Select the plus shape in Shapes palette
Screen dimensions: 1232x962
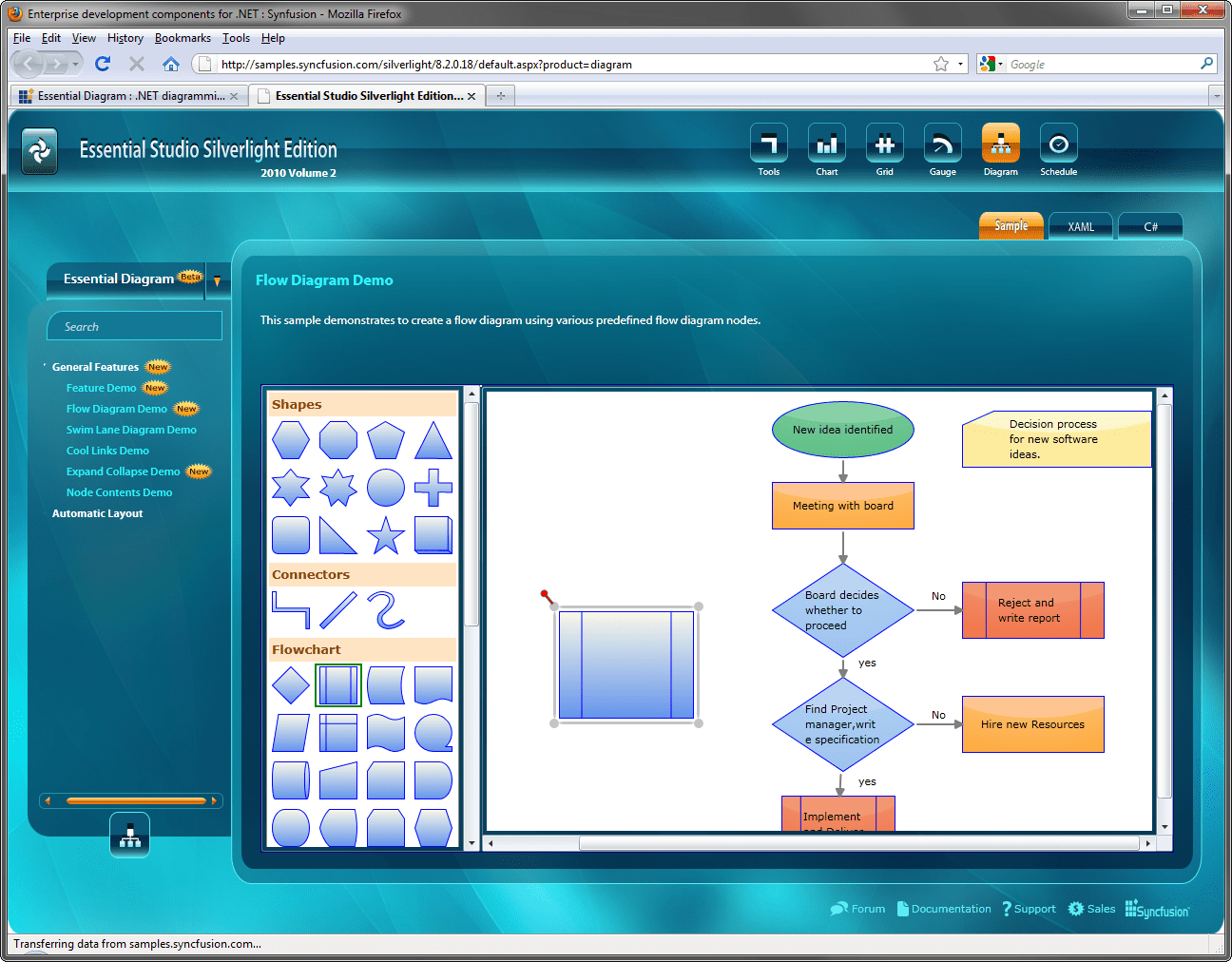coord(433,488)
